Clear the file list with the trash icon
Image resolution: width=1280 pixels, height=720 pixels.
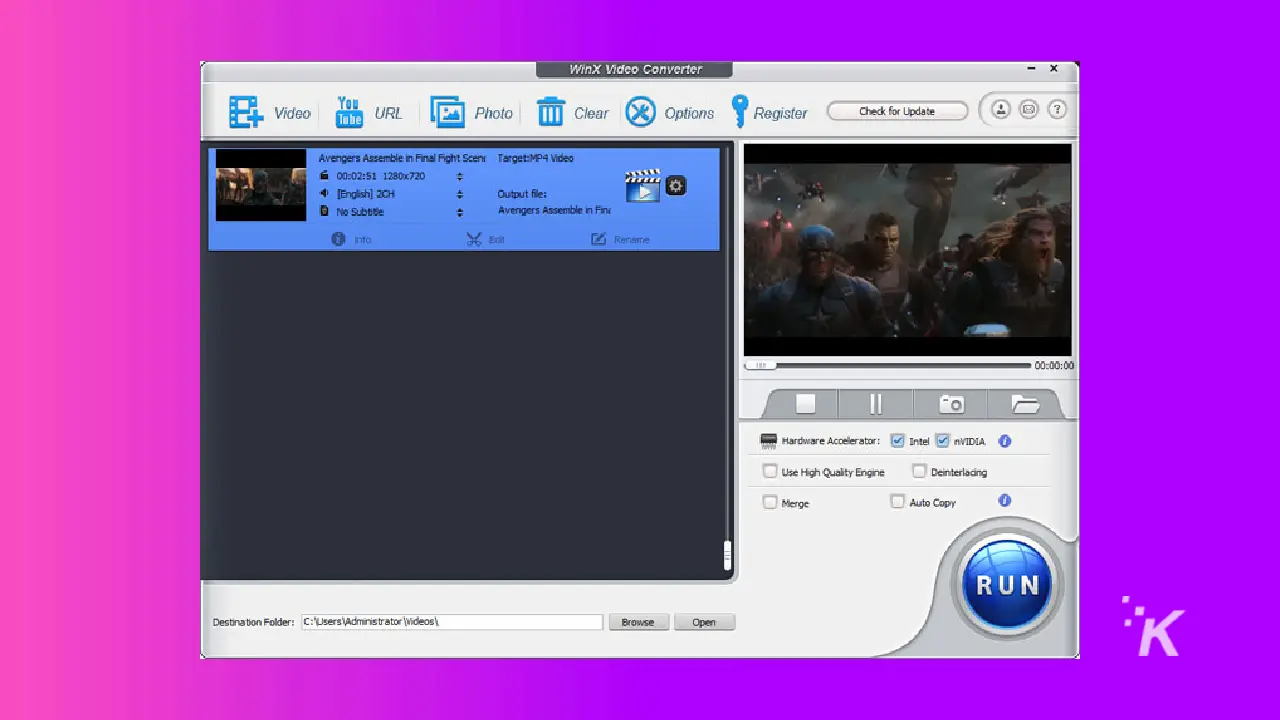pyautogui.click(x=572, y=112)
